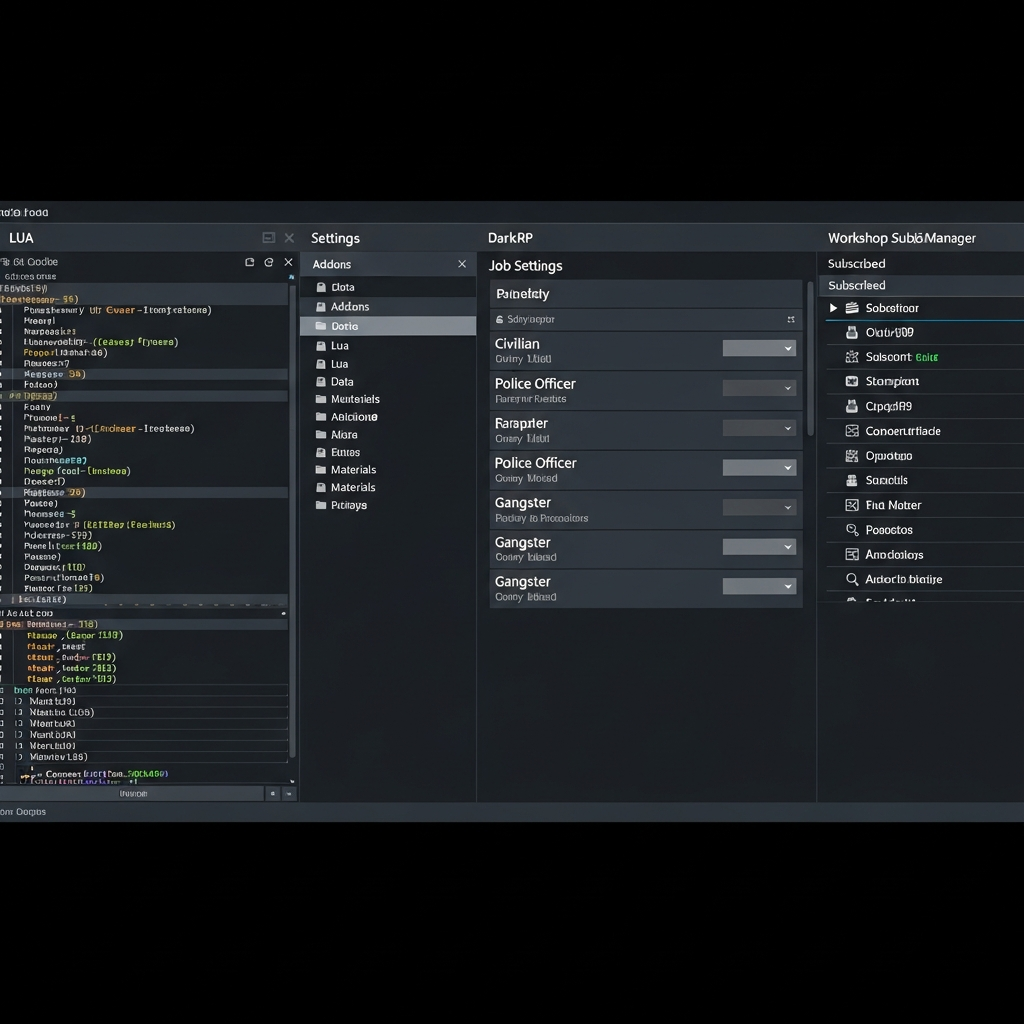
Task: Toggle the checkbox beside Nterıtu10J
Action: (x=19, y=746)
